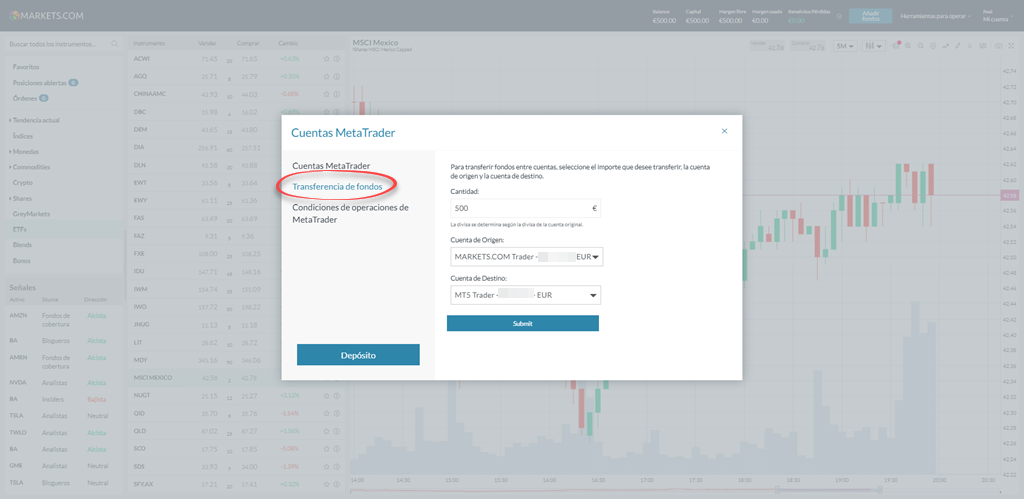Expand Herramientas para operar menu

(x=935, y=16)
